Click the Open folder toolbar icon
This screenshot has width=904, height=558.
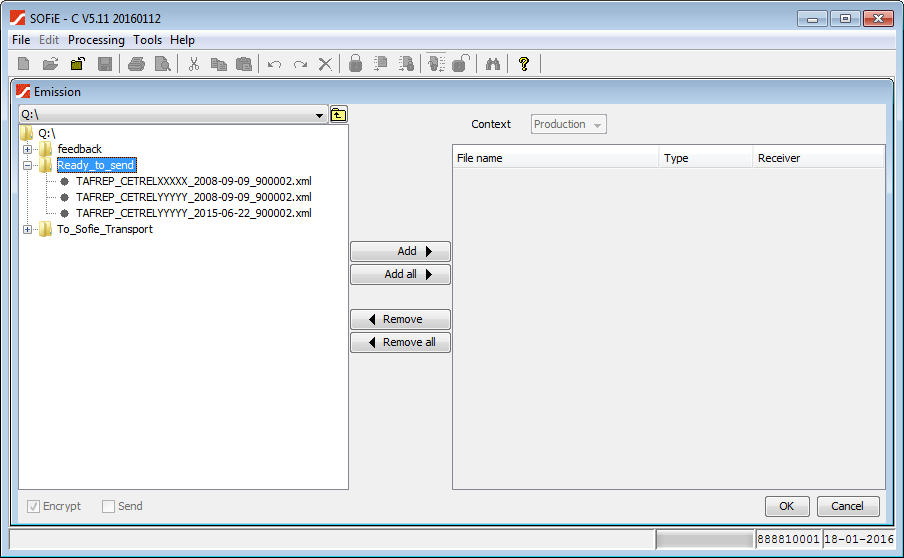(50, 64)
